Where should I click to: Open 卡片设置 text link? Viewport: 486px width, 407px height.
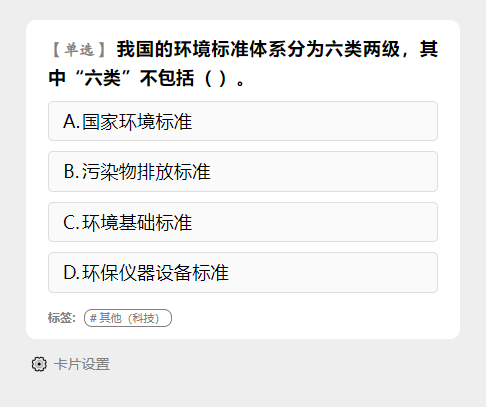[82, 364]
